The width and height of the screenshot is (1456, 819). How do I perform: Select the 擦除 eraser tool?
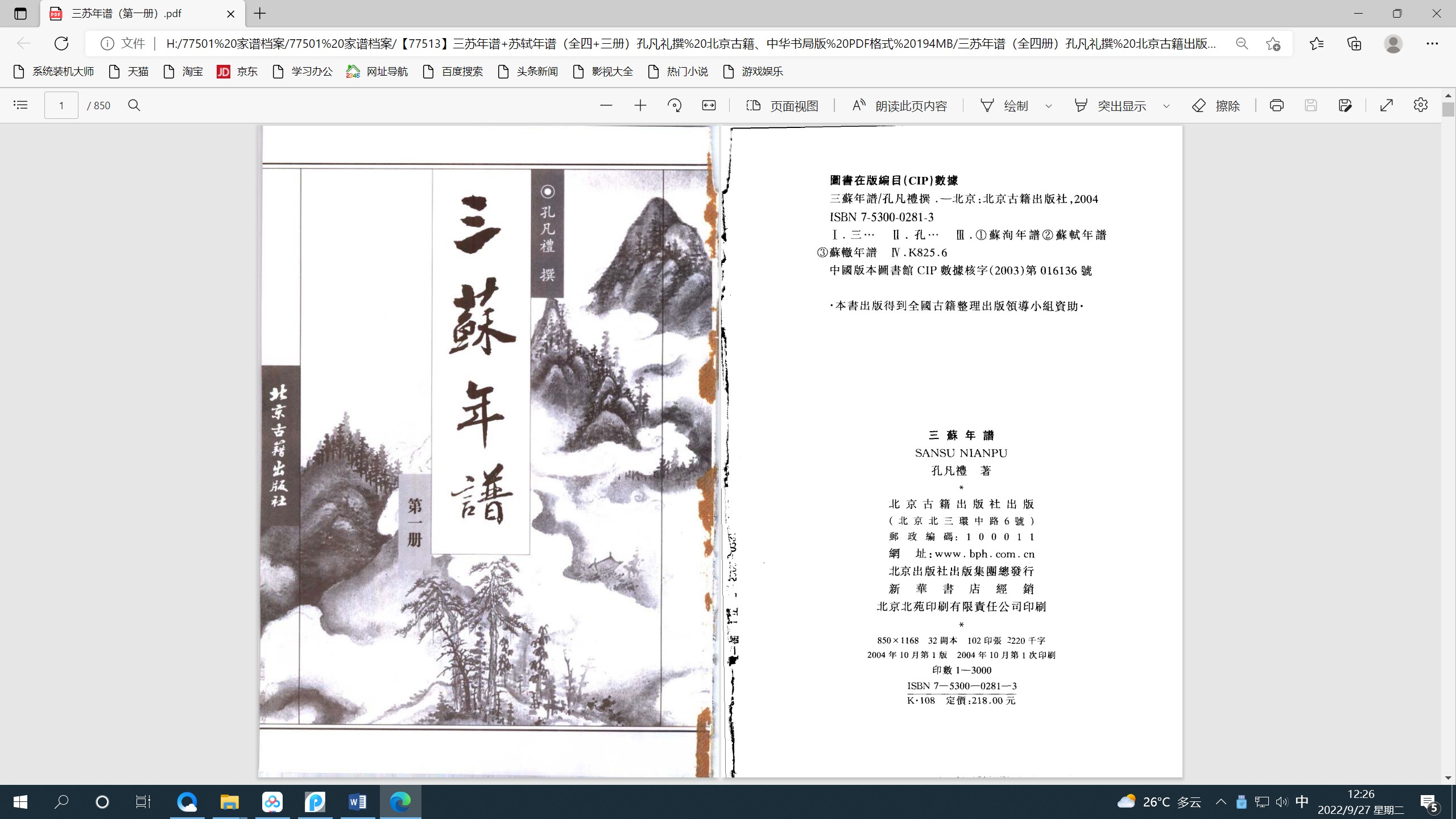1216,106
